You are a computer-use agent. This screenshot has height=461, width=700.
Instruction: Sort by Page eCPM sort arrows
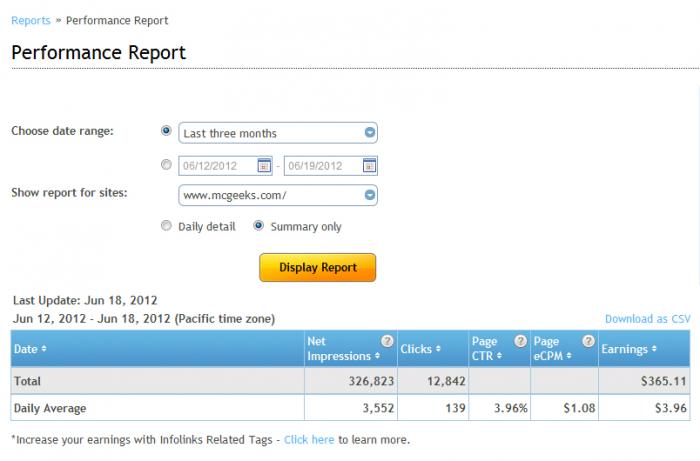pyautogui.click(x=568, y=356)
